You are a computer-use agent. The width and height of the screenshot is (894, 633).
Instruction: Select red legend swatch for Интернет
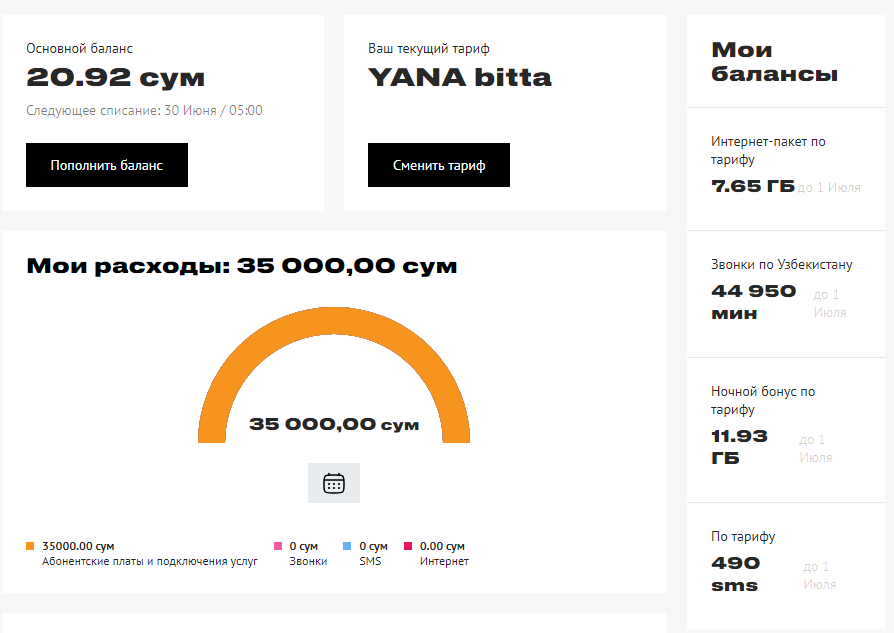pyautogui.click(x=408, y=546)
